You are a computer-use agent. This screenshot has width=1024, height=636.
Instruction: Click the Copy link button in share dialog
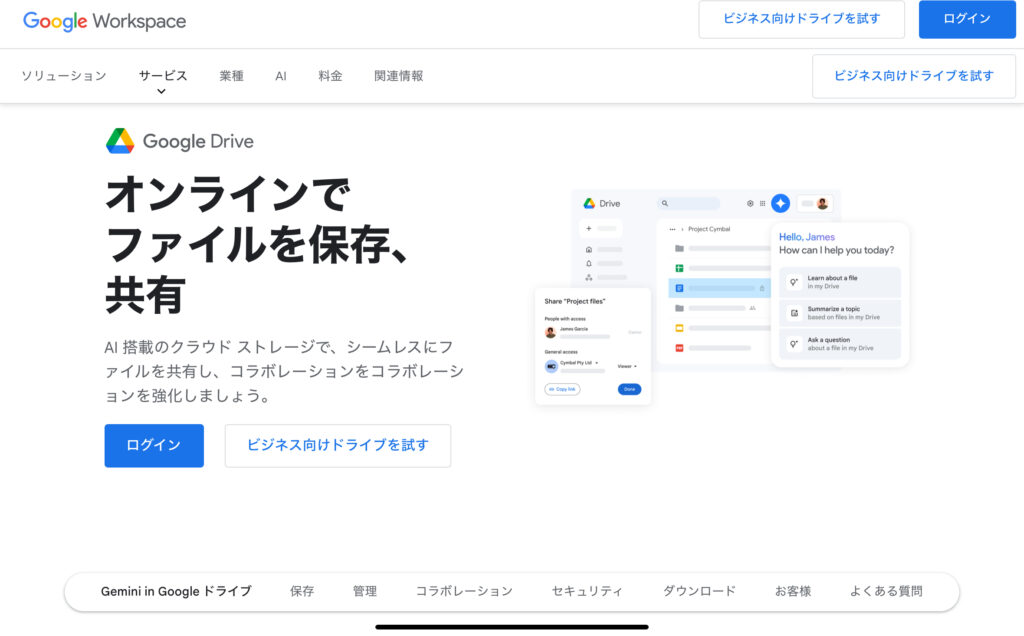pos(562,389)
